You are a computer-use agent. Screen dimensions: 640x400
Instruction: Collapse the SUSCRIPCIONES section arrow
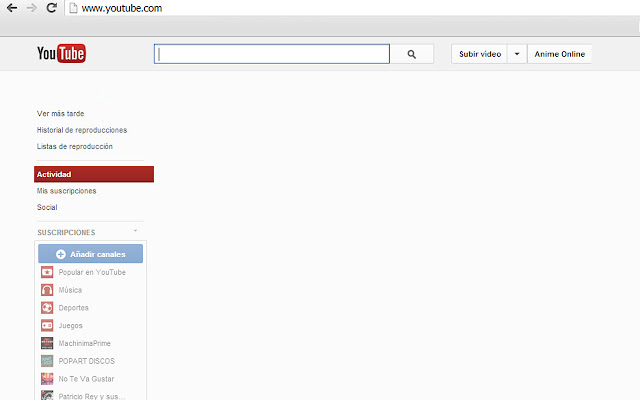coord(136,231)
